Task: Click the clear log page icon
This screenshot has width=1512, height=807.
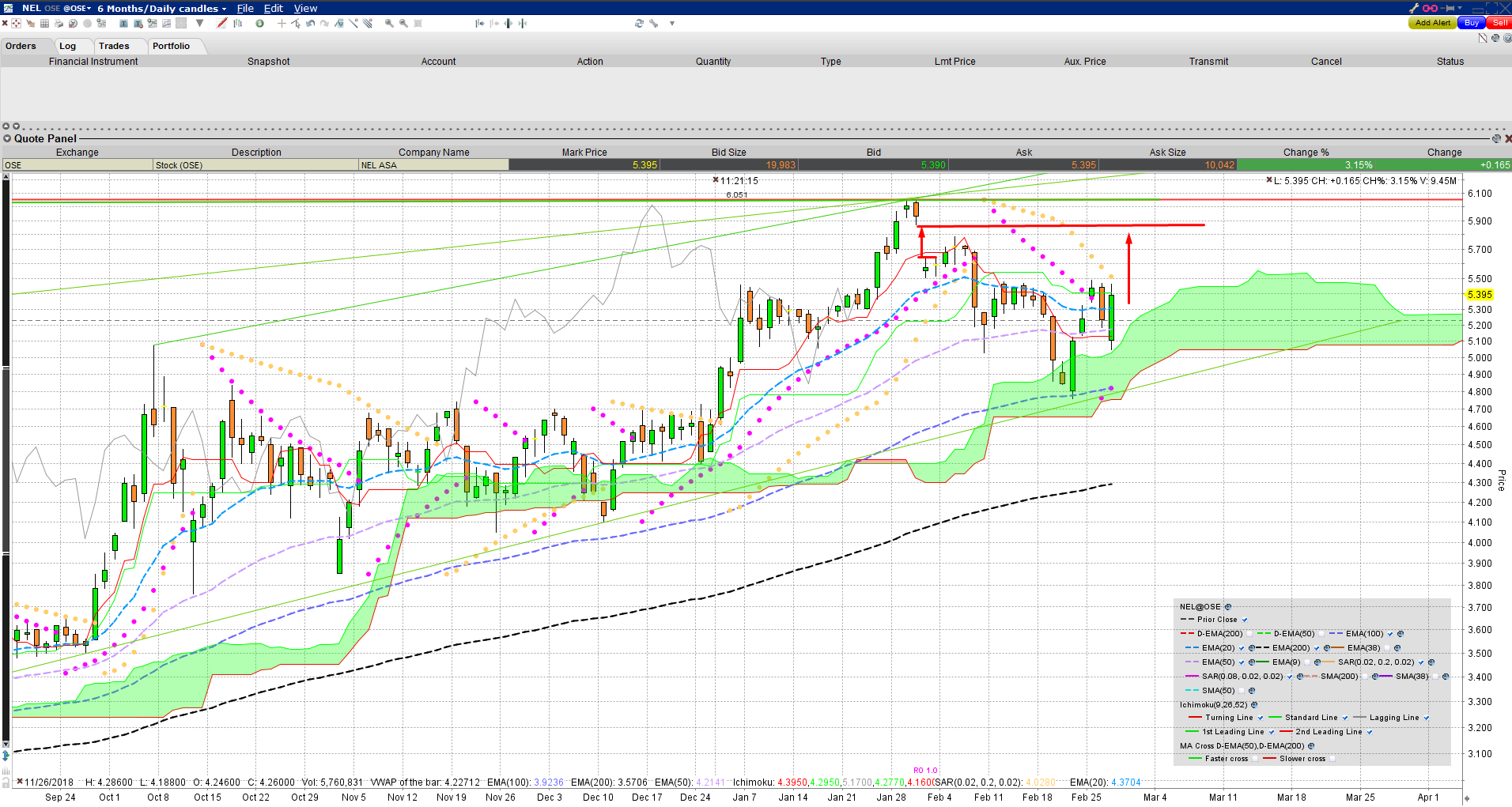Action: coord(1484,37)
